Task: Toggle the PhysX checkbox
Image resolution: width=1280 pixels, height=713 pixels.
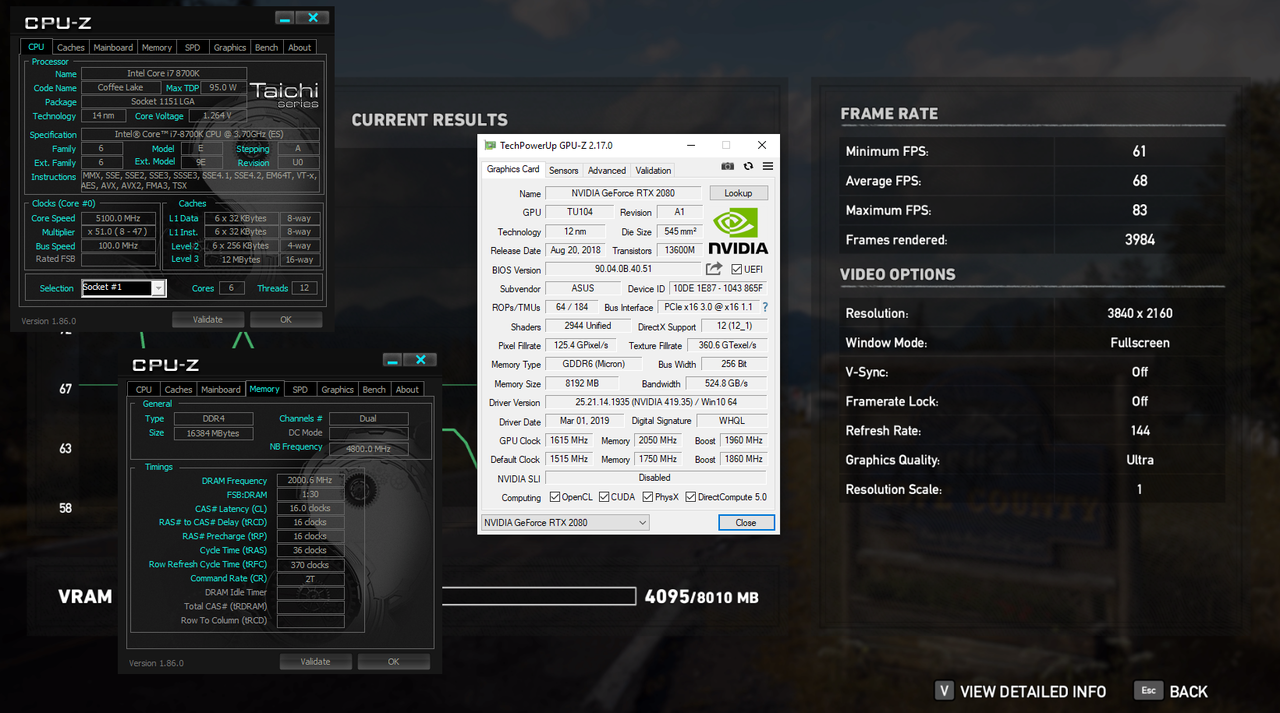Action: click(x=648, y=497)
